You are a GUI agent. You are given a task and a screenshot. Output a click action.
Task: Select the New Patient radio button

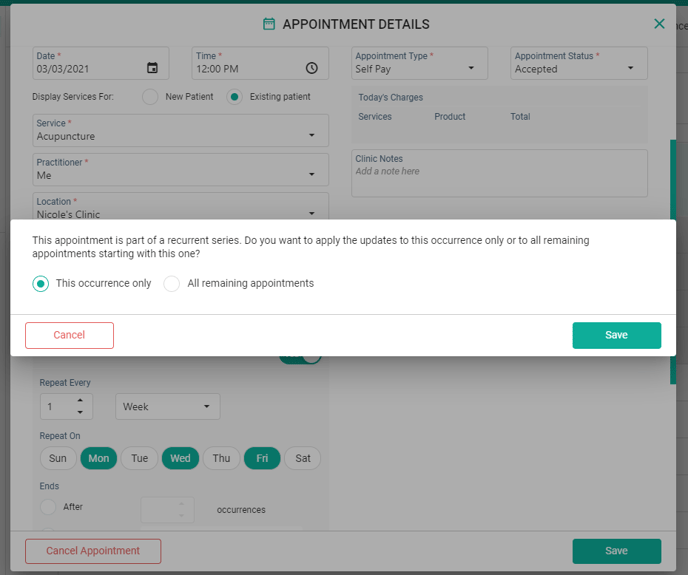click(150, 97)
